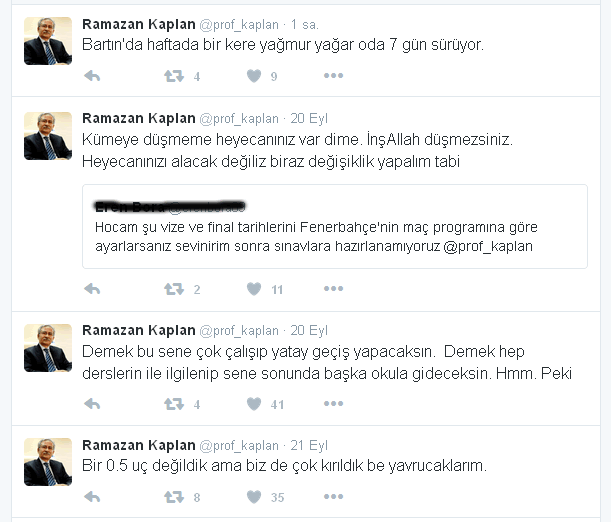Reply to the Kümeye düşmeme tweet
The width and height of the screenshot is (611, 522).
[x=92, y=289]
